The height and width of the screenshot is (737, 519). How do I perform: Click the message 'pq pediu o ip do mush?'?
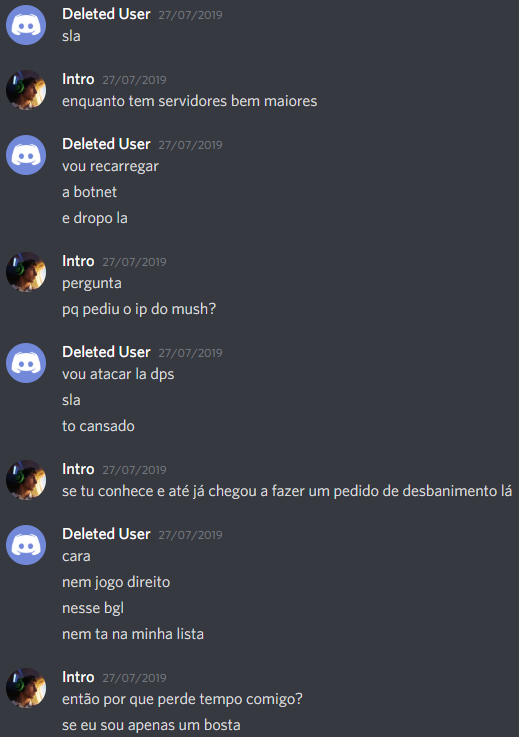[x=139, y=309]
